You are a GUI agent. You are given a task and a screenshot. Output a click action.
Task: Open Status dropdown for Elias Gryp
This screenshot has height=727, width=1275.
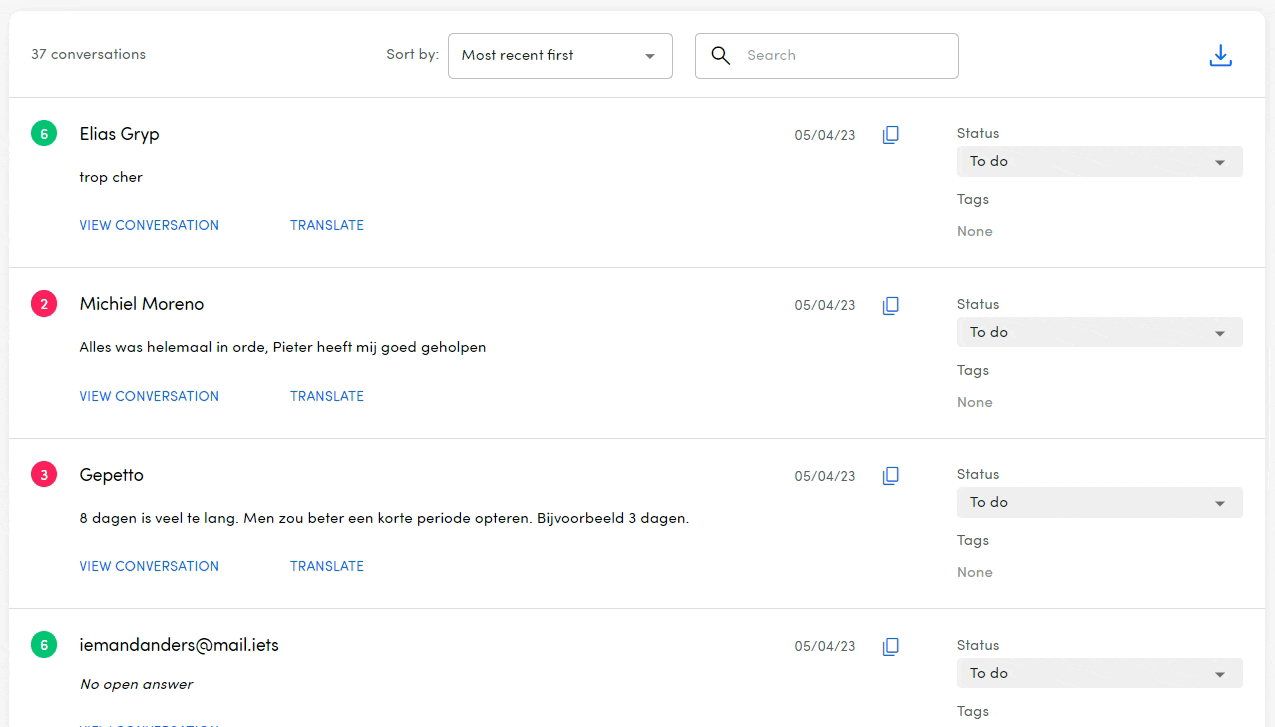(x=1099, y=162)
